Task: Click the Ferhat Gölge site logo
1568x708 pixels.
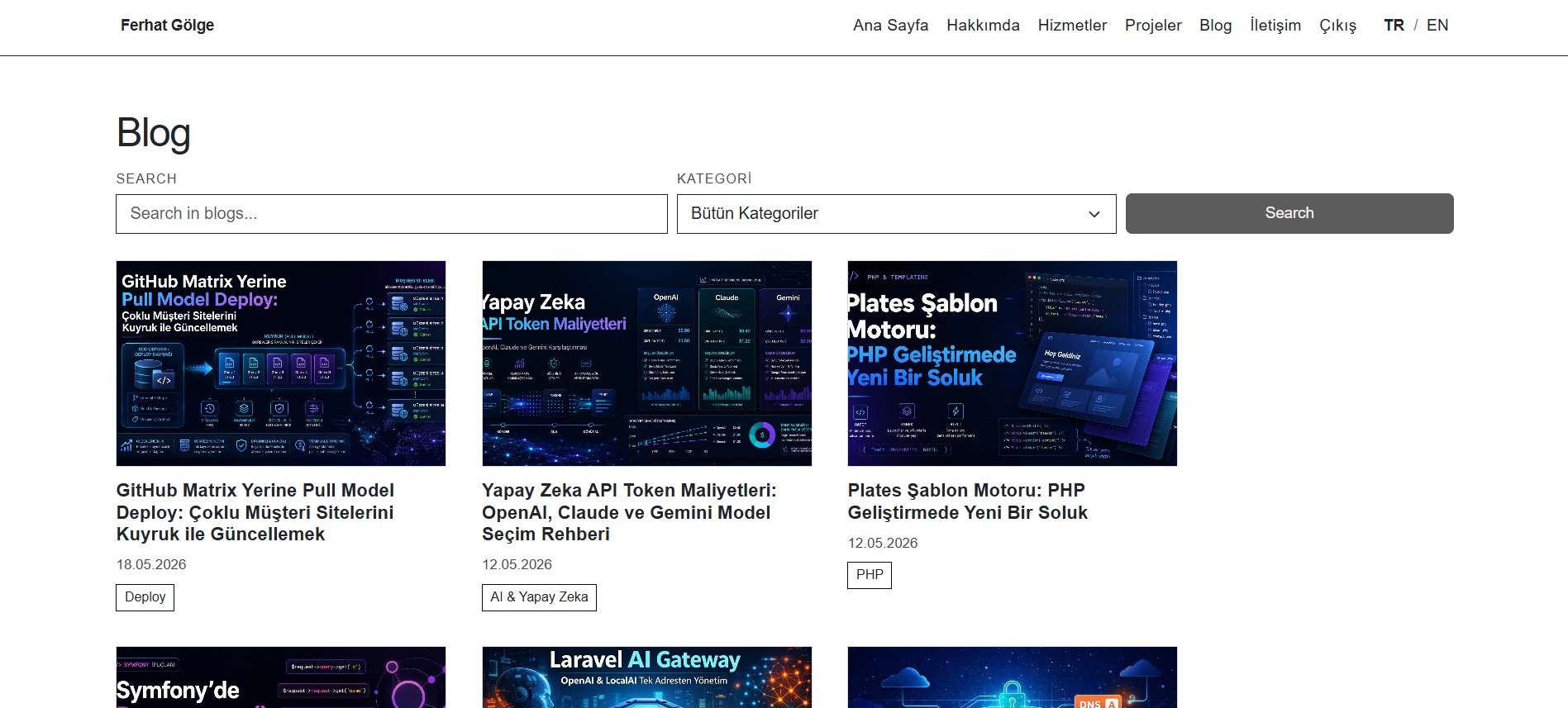Action: coord(167,26)
